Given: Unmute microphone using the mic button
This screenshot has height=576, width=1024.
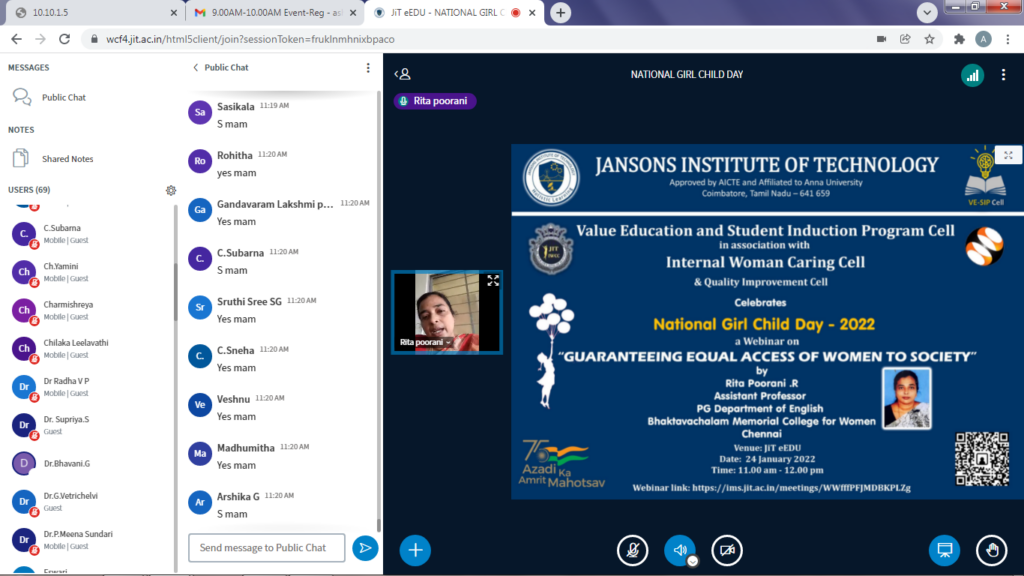Looking at the screenshot, I should coord(632,550).
